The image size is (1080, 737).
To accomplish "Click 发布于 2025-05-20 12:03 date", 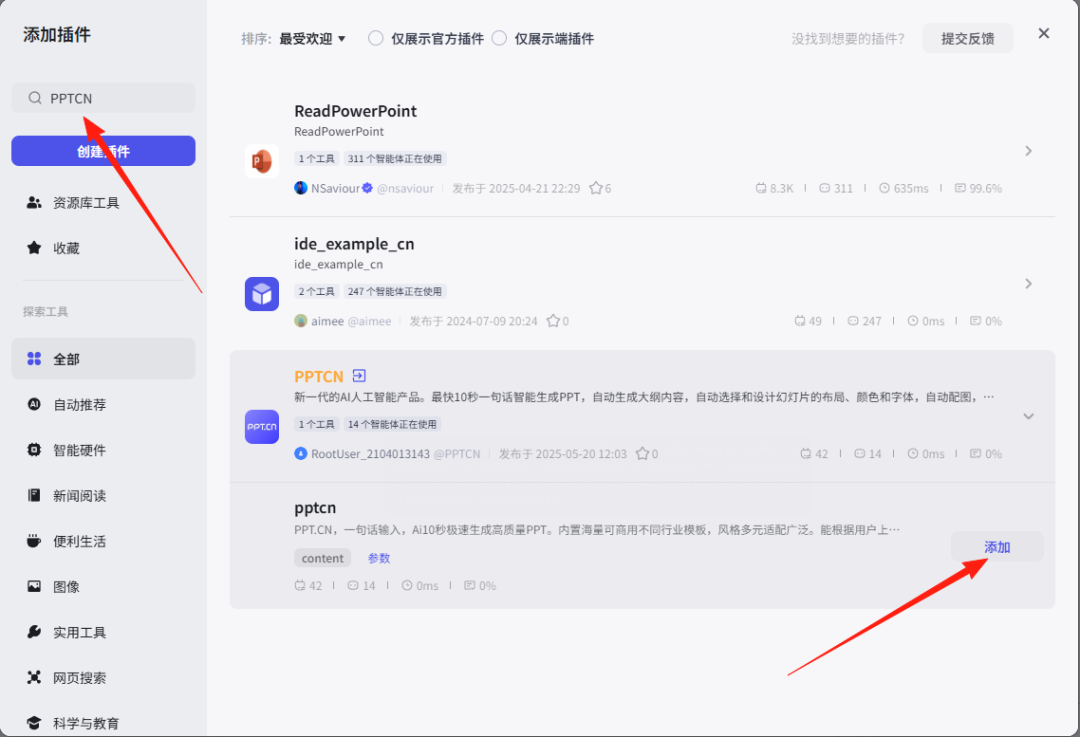I will pyautogui.click(x=563, y=454).
